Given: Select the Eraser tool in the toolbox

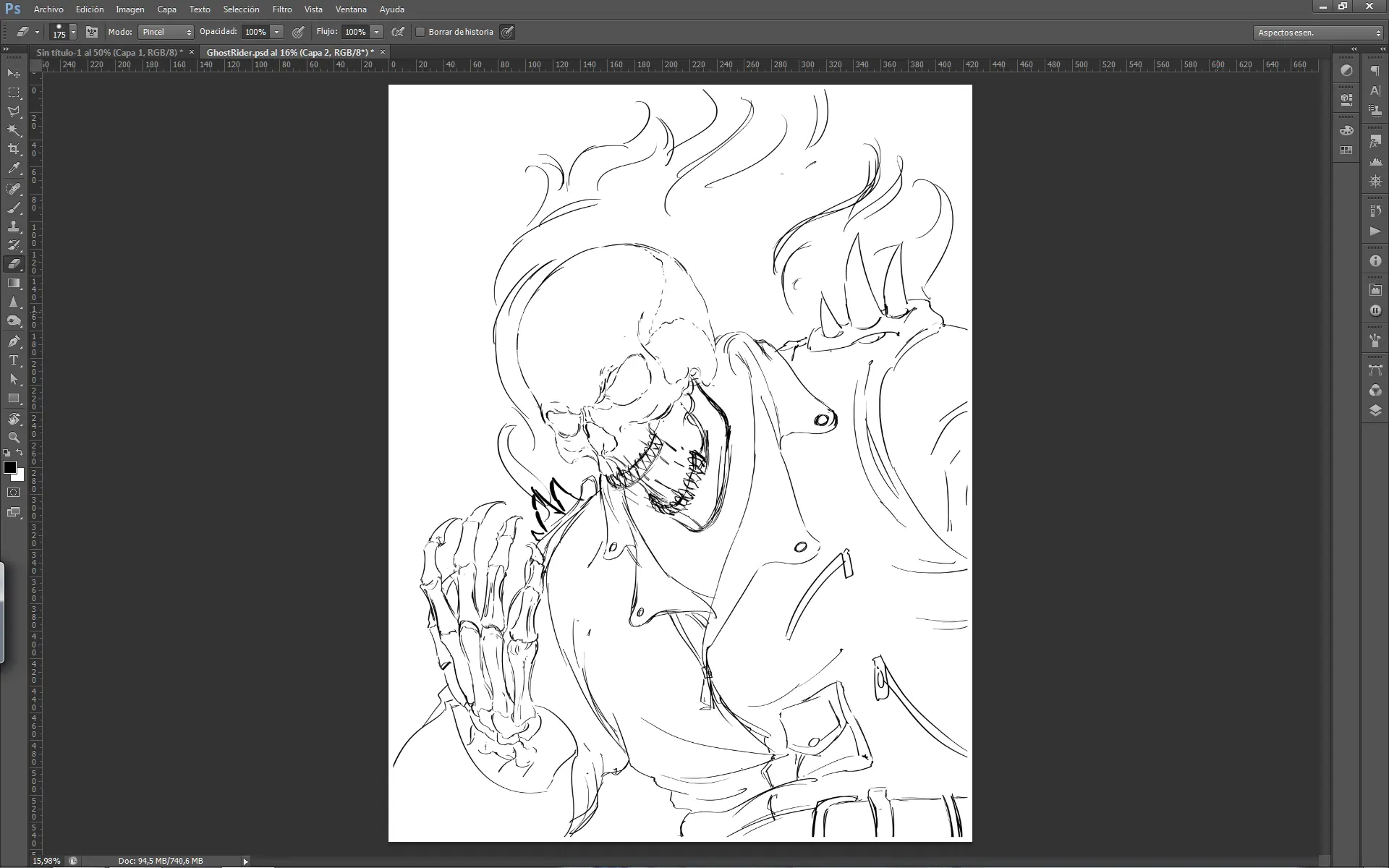Looking at the screenshot, I should click(x=14, y=264).
